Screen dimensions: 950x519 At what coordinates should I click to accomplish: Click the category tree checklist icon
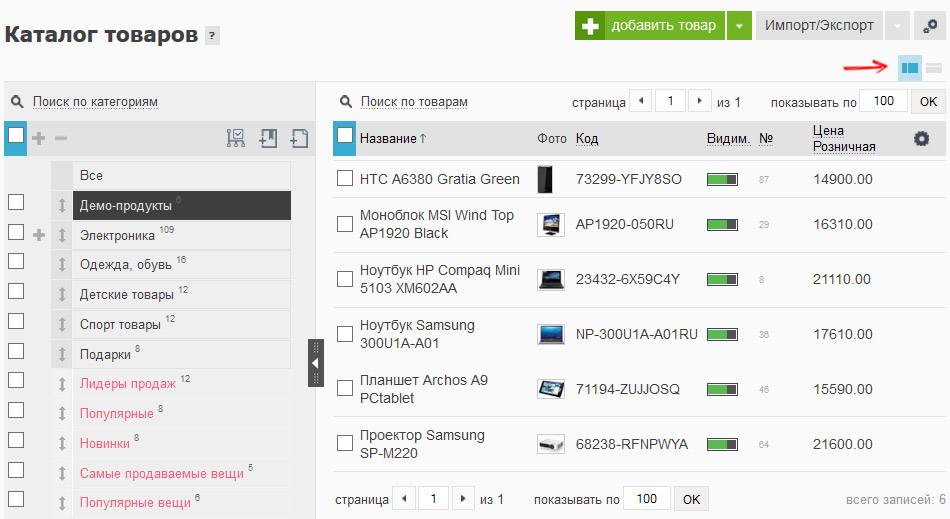pyautogui.click(x=236, y=138)
